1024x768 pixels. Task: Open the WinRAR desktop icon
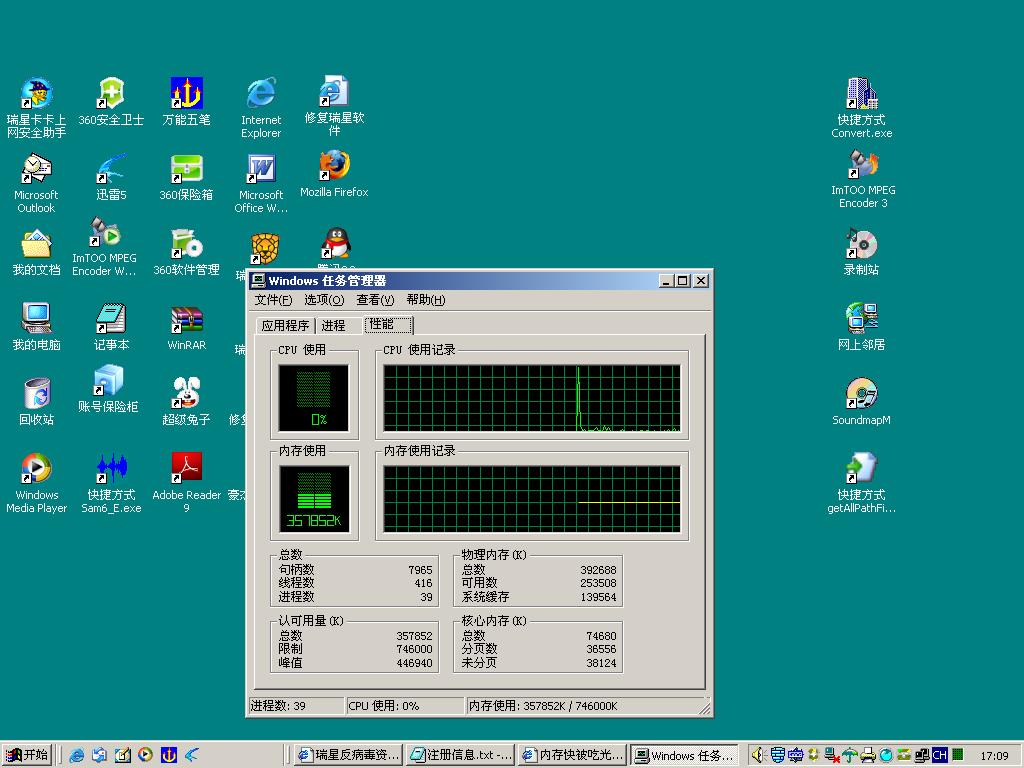coord(186,320)
